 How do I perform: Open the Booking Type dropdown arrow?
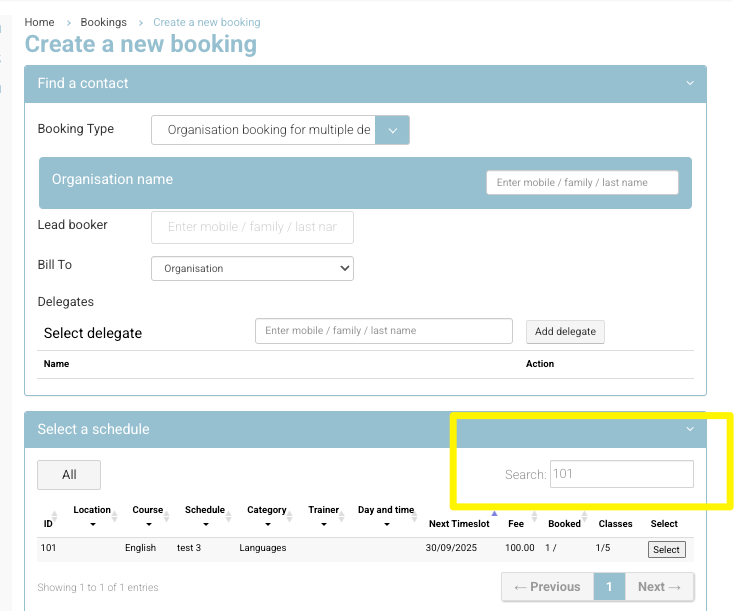pos(392,130)
